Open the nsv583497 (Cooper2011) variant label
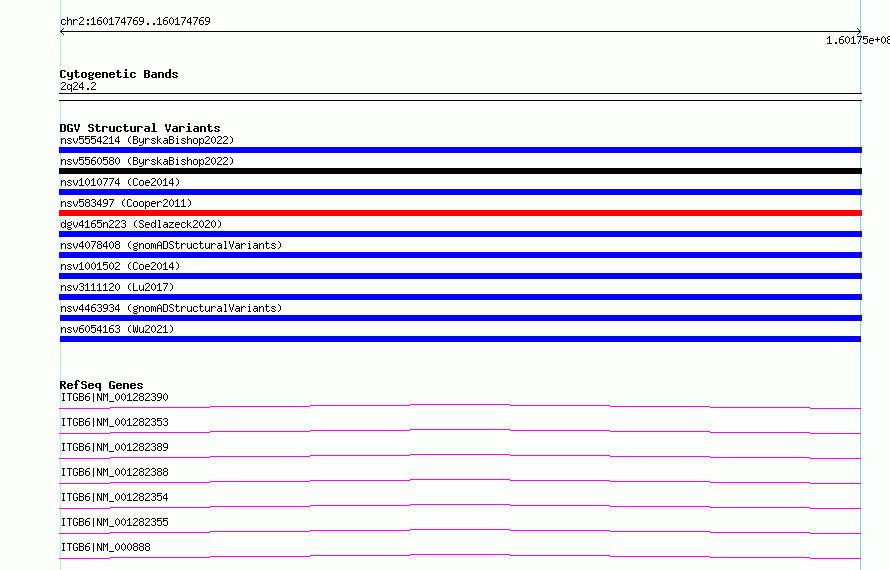890x570 pixels. coord(126,203)
